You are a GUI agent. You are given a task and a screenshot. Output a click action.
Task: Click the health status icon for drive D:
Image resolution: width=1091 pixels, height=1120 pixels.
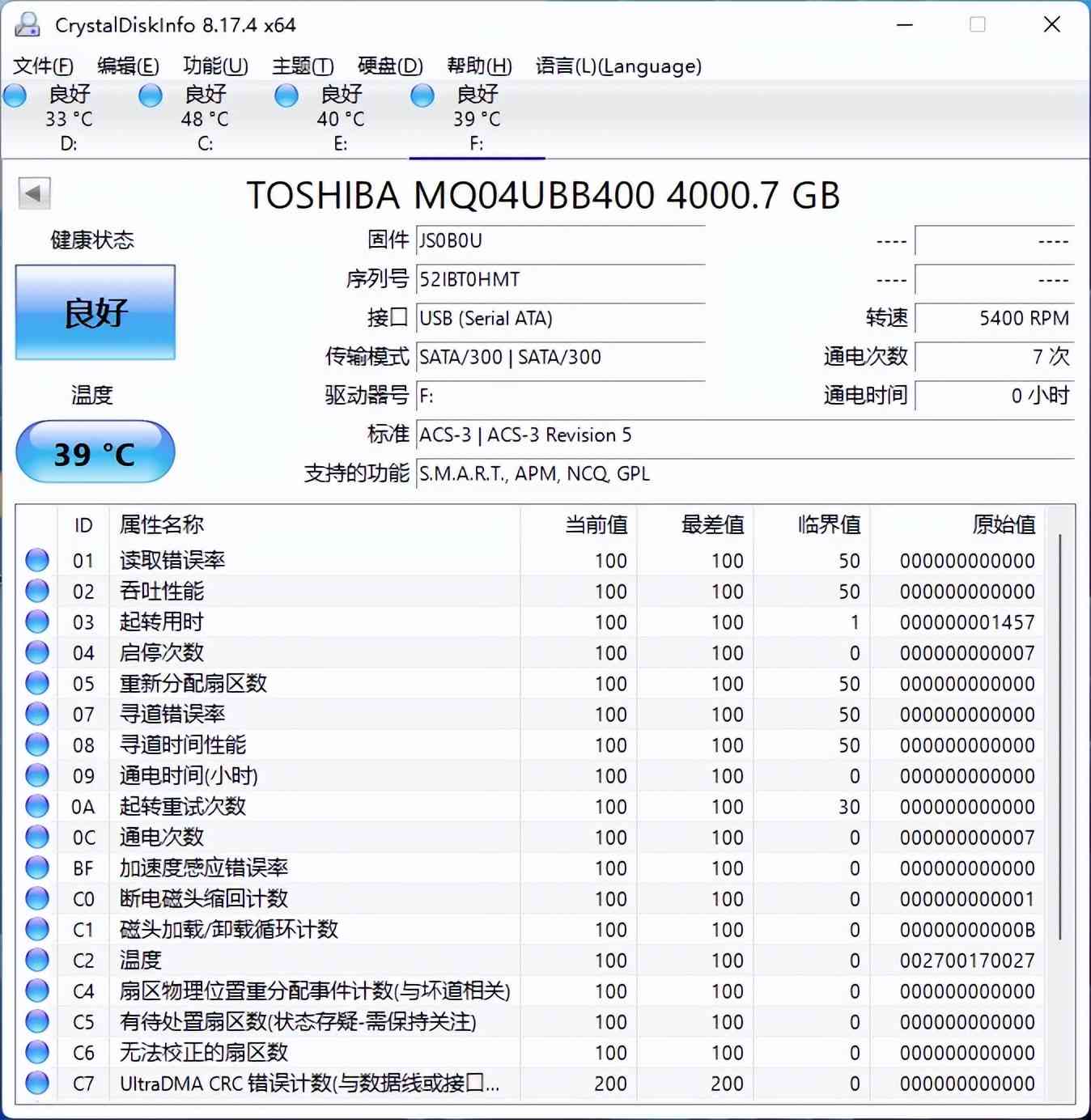pyautogui.click(x=14, y=95)
